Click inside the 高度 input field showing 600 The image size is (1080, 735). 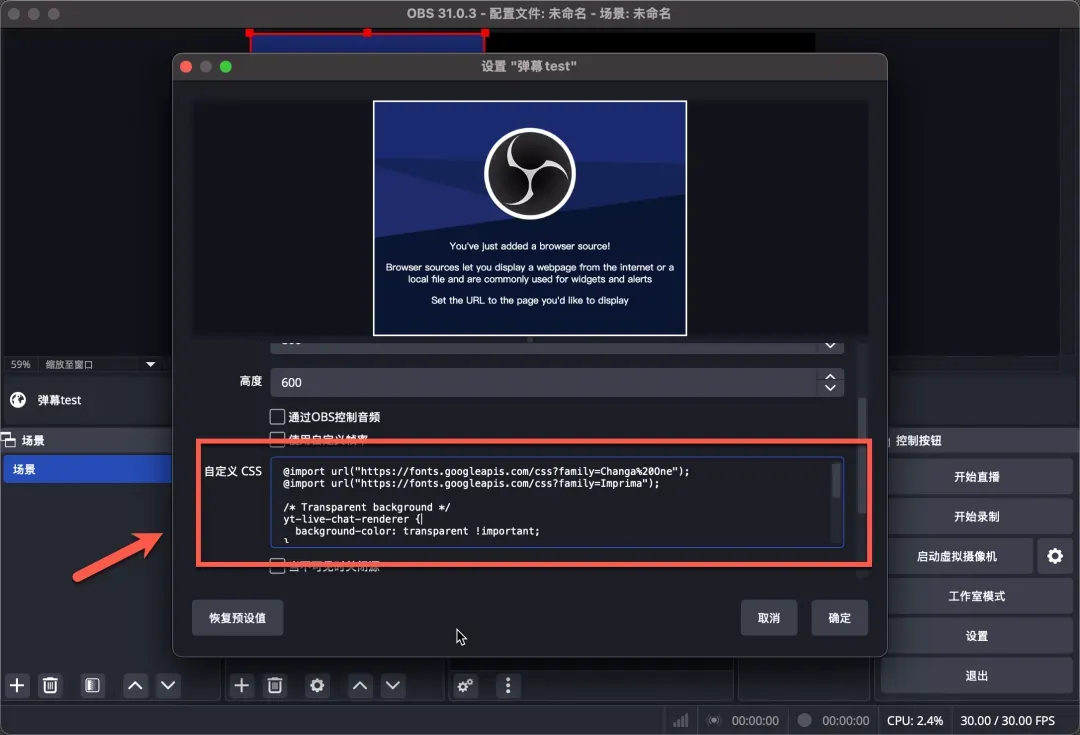coord(544,382)
